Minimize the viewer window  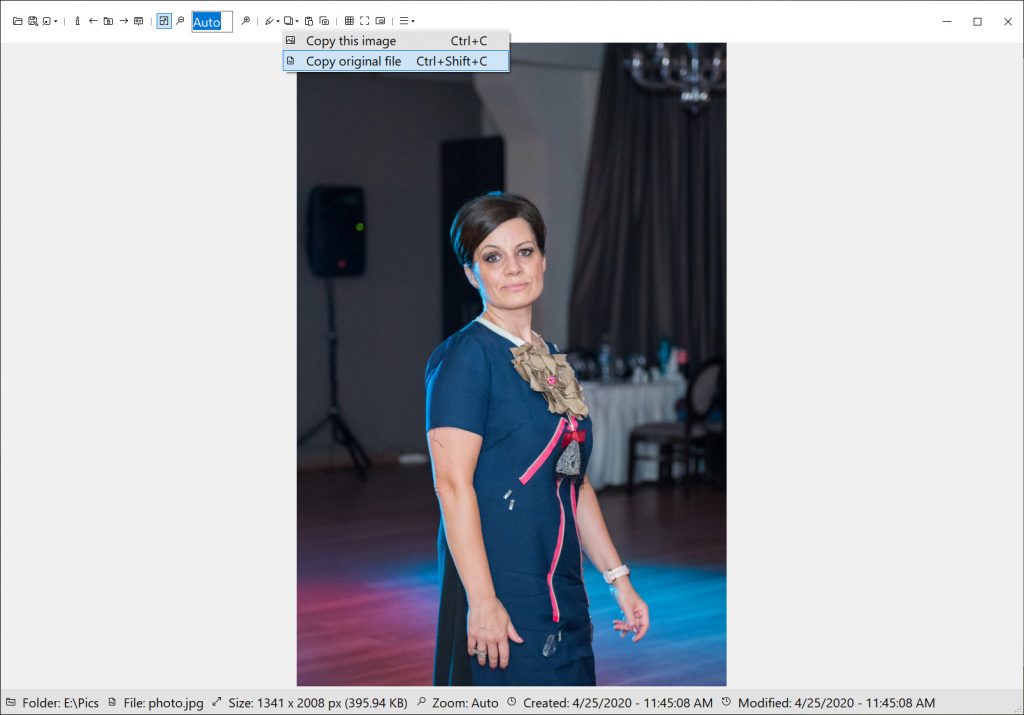[x=947, y=22]
